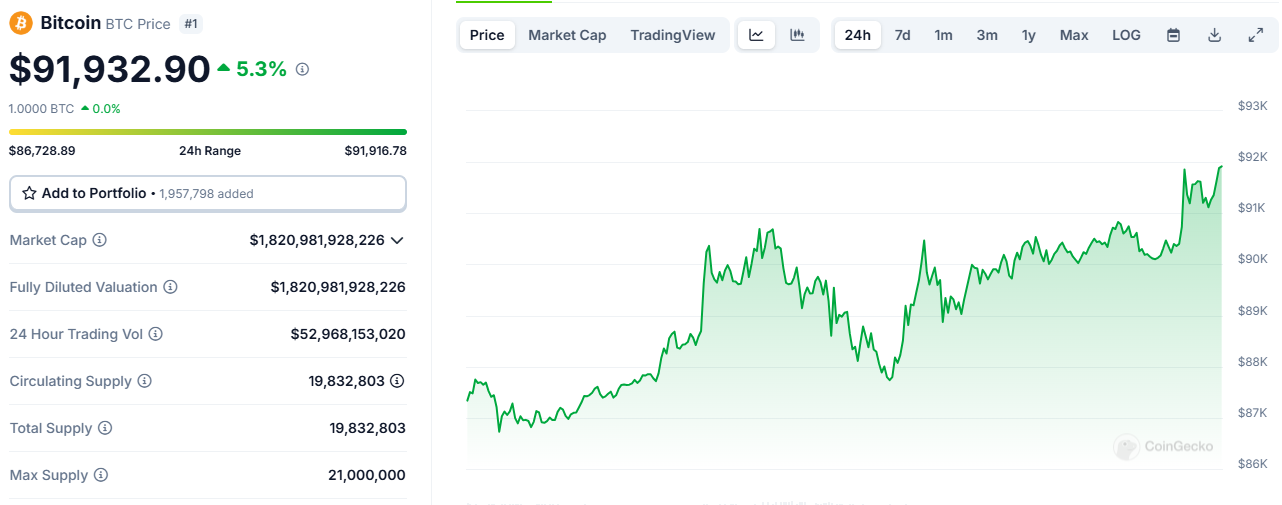Click info icon next to Market Cap
The height and width of the screenshot is (505, 1282).
100,240
